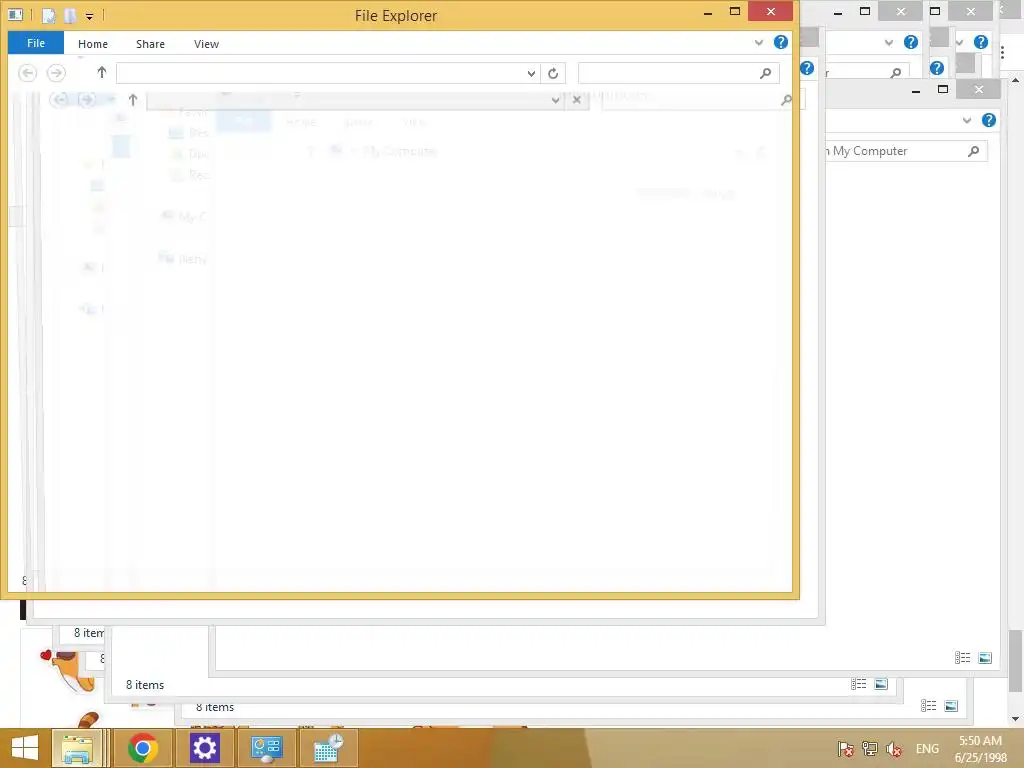The image size is (1024, 768).
Task: Open the ENG language indicator in the tray
Action: point(927,748)
